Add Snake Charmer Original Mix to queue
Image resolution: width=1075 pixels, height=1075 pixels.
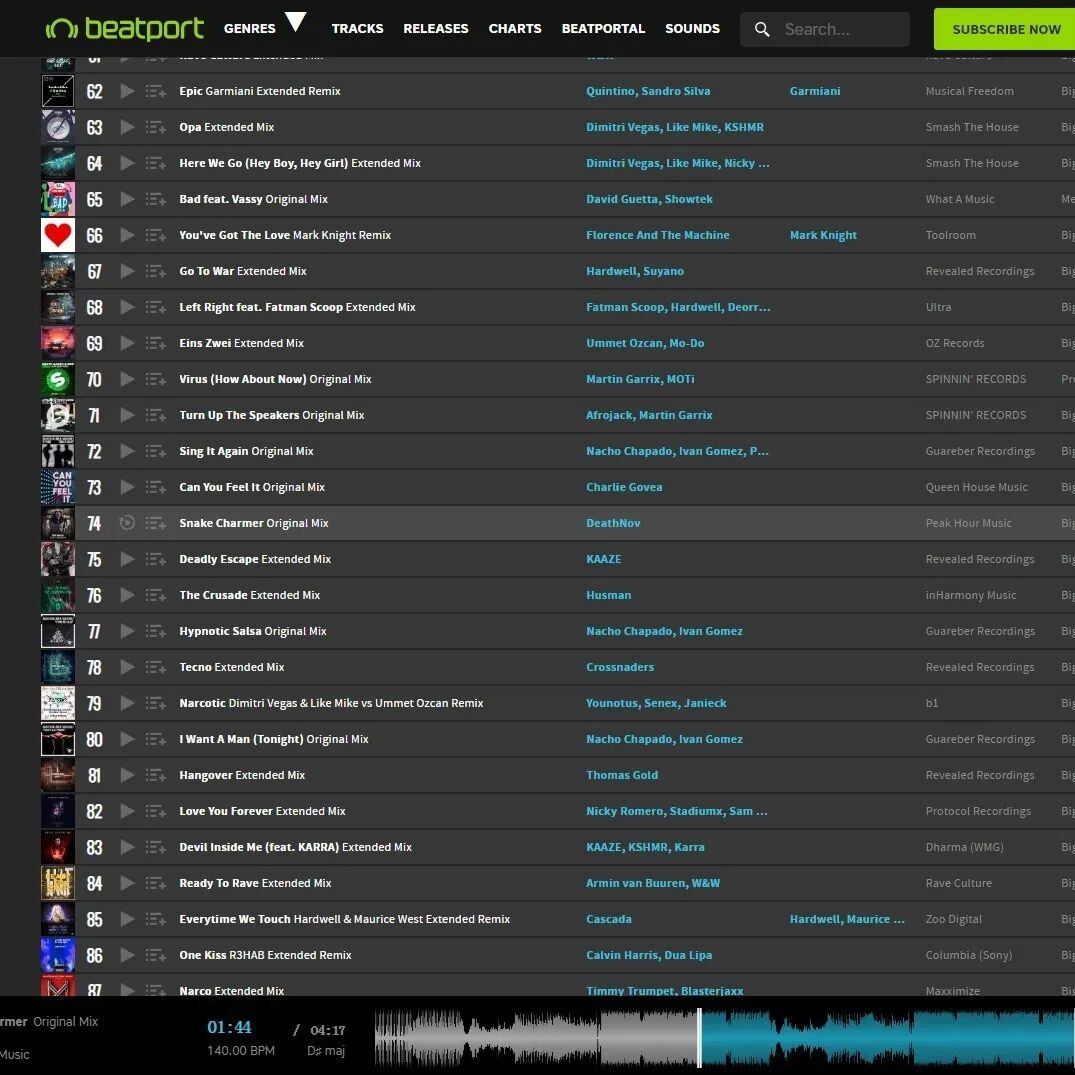point(156,523)
